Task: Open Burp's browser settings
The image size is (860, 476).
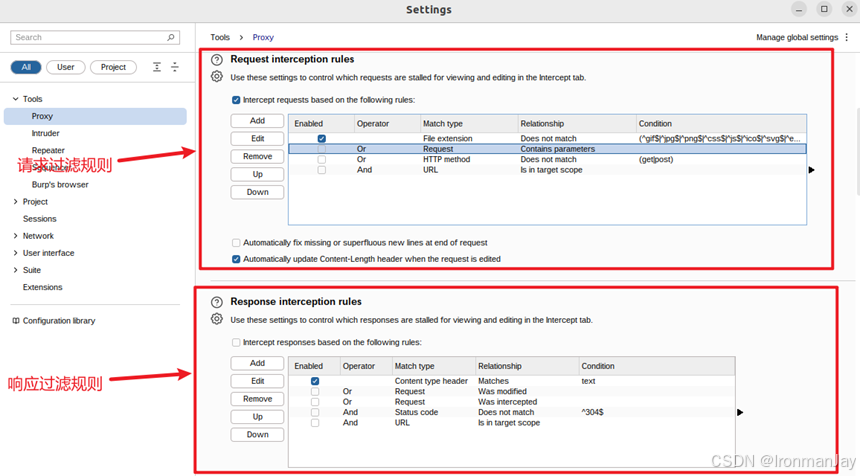Action: point(60,185)
